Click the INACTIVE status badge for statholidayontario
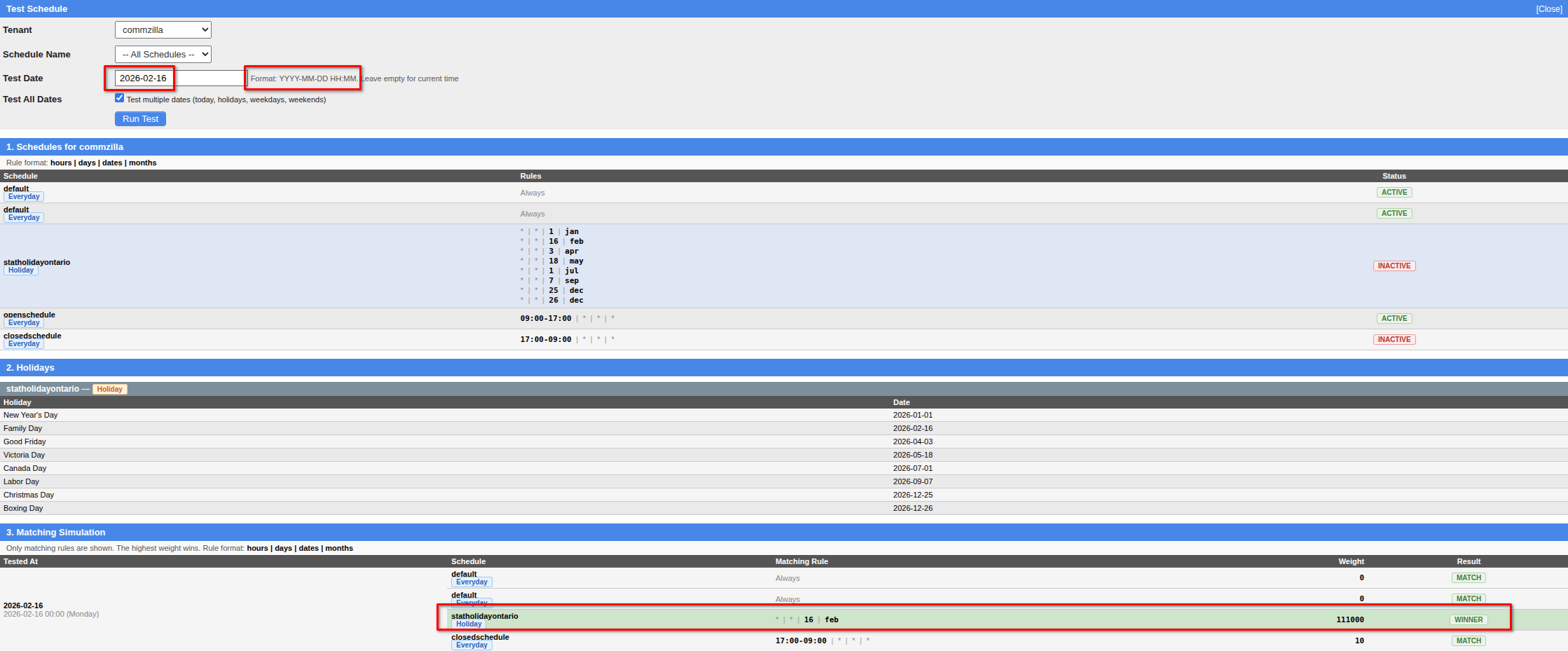 (1394, 266)
